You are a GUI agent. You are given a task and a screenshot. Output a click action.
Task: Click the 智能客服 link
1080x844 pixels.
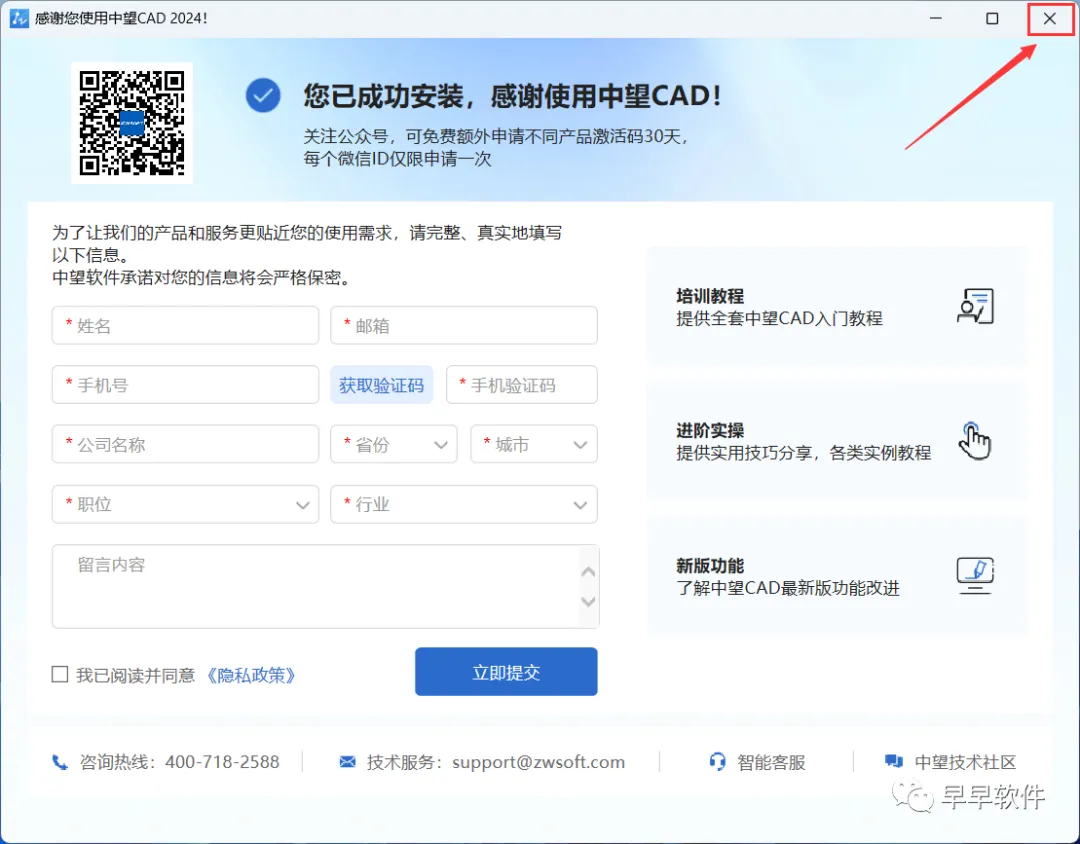(x=771, y=762)
